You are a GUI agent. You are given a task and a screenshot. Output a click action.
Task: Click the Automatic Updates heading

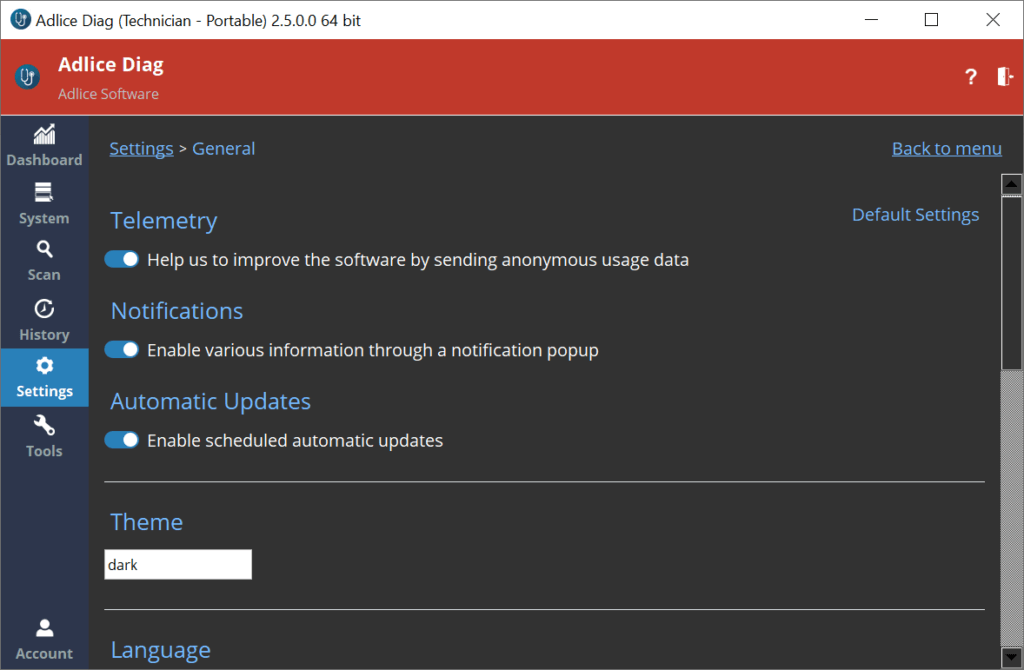[x=210, y=401]
